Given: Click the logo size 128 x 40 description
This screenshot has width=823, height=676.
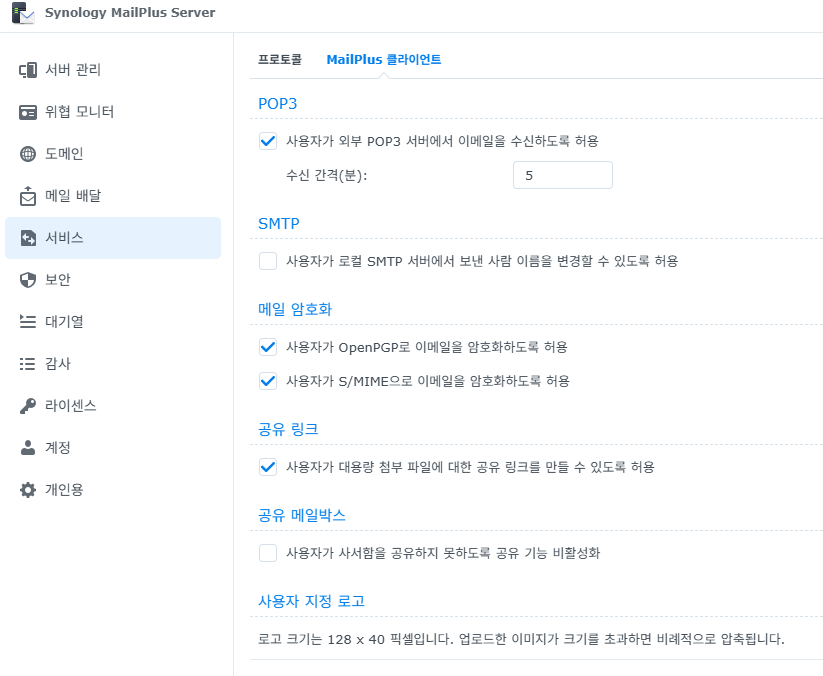Looking at the screenshot, I should pos(521,639).
